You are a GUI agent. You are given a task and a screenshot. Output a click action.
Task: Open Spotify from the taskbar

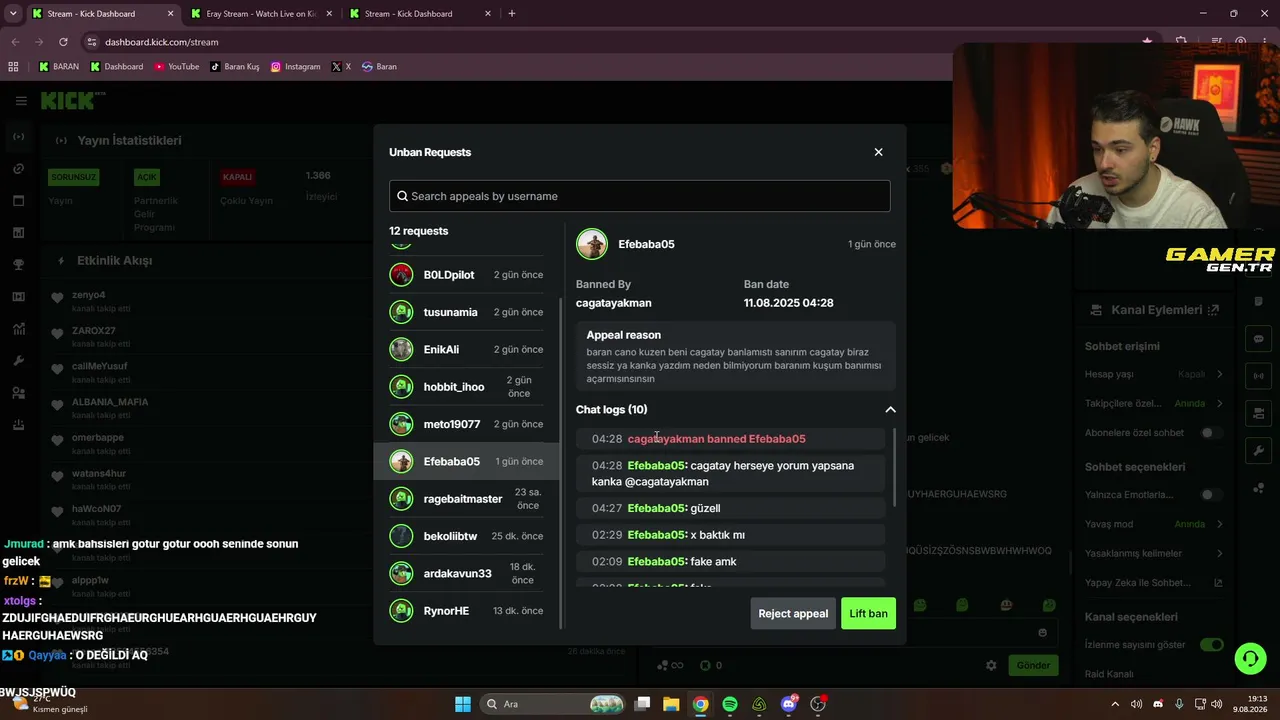tap(730, 704)
